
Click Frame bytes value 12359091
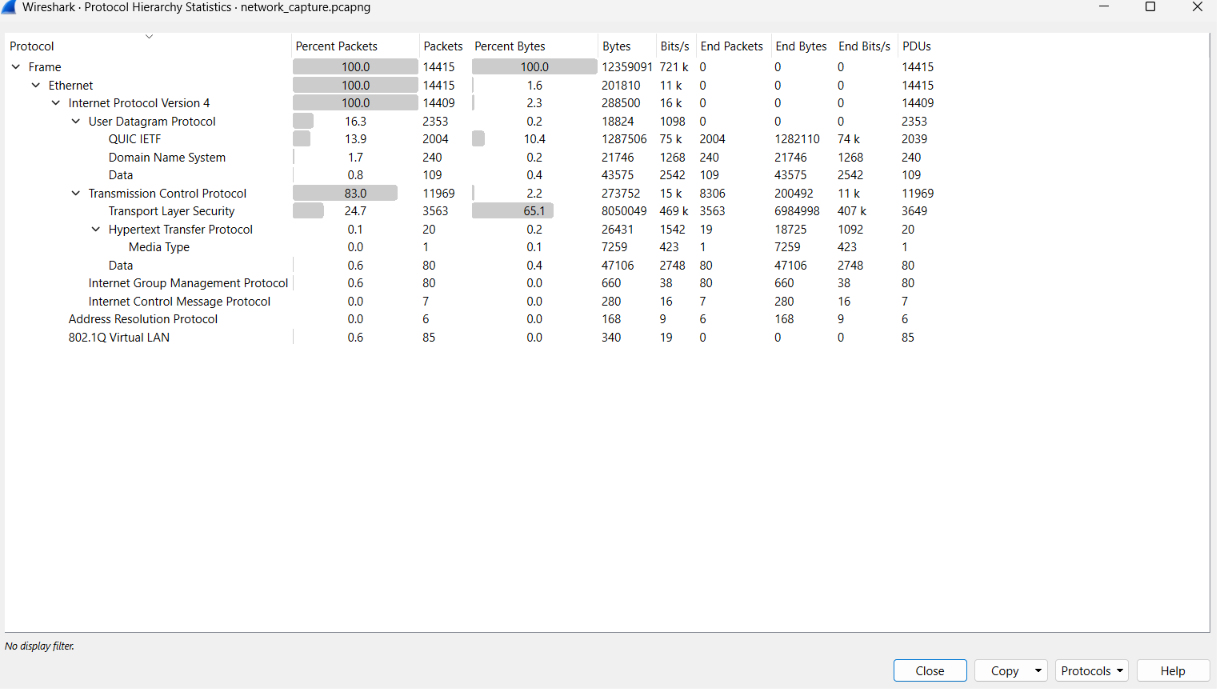pyautogui.click(x=627, y=67)
